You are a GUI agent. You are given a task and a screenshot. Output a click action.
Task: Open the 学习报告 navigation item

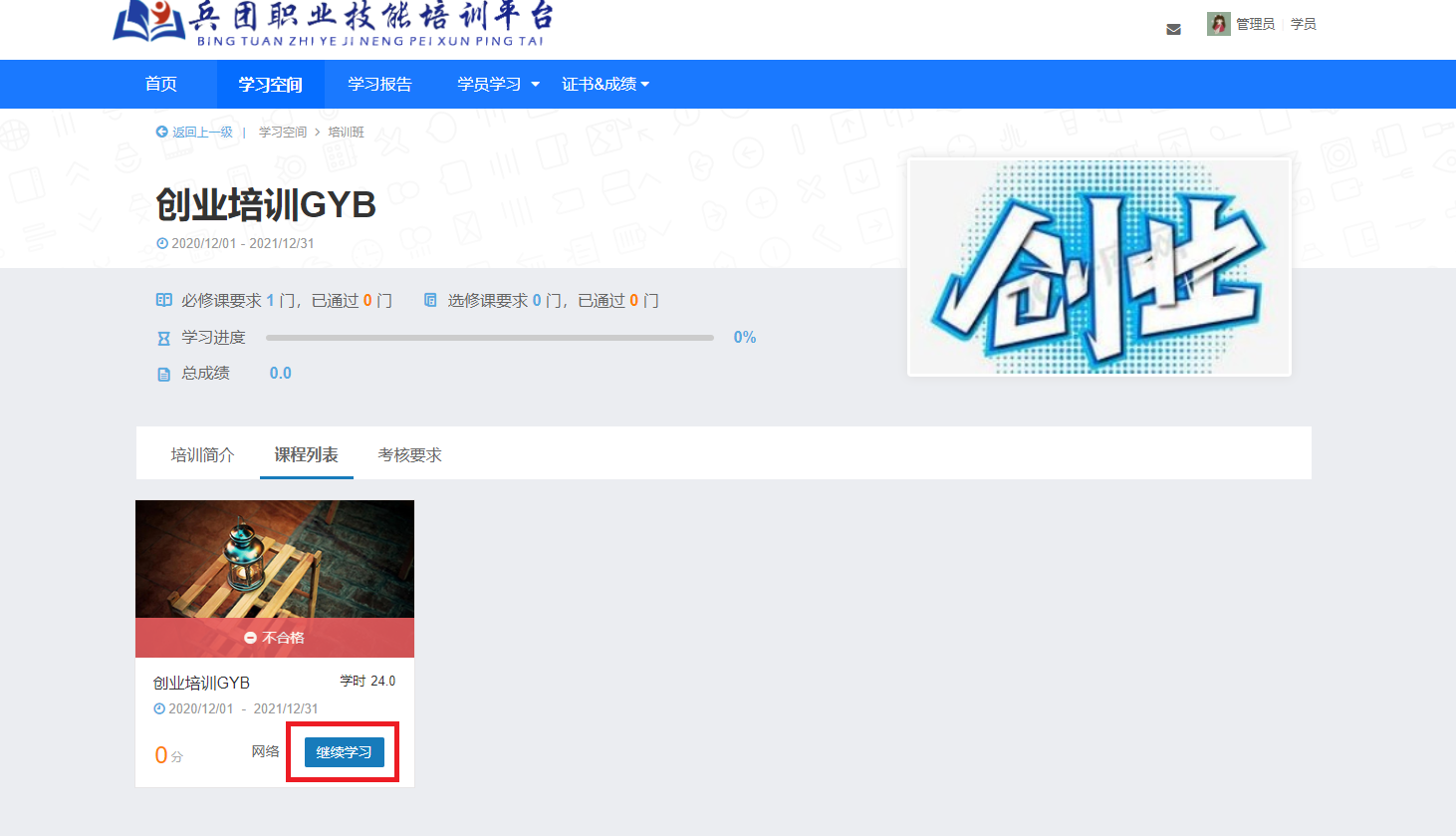click(x=379, y=85)
